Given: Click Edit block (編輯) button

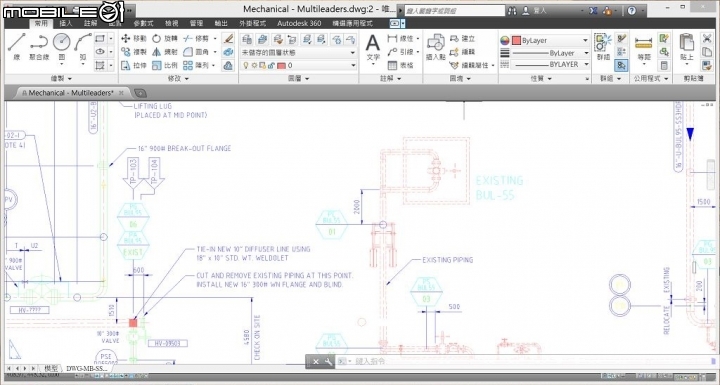Looking at the screenshot, I should pyautogui.click(x=463, y=52).
